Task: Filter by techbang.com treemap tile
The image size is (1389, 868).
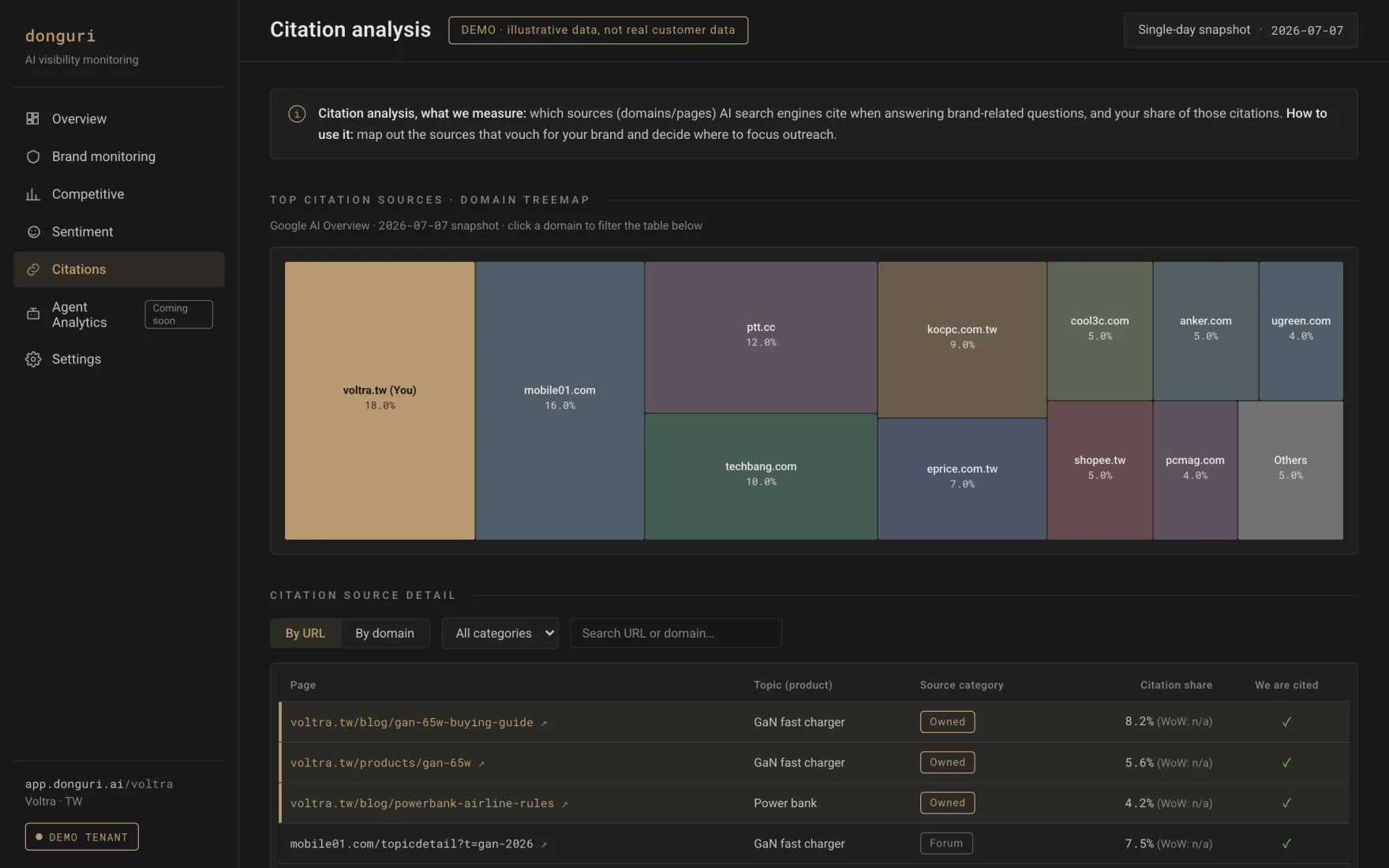Action: (761, 477)
